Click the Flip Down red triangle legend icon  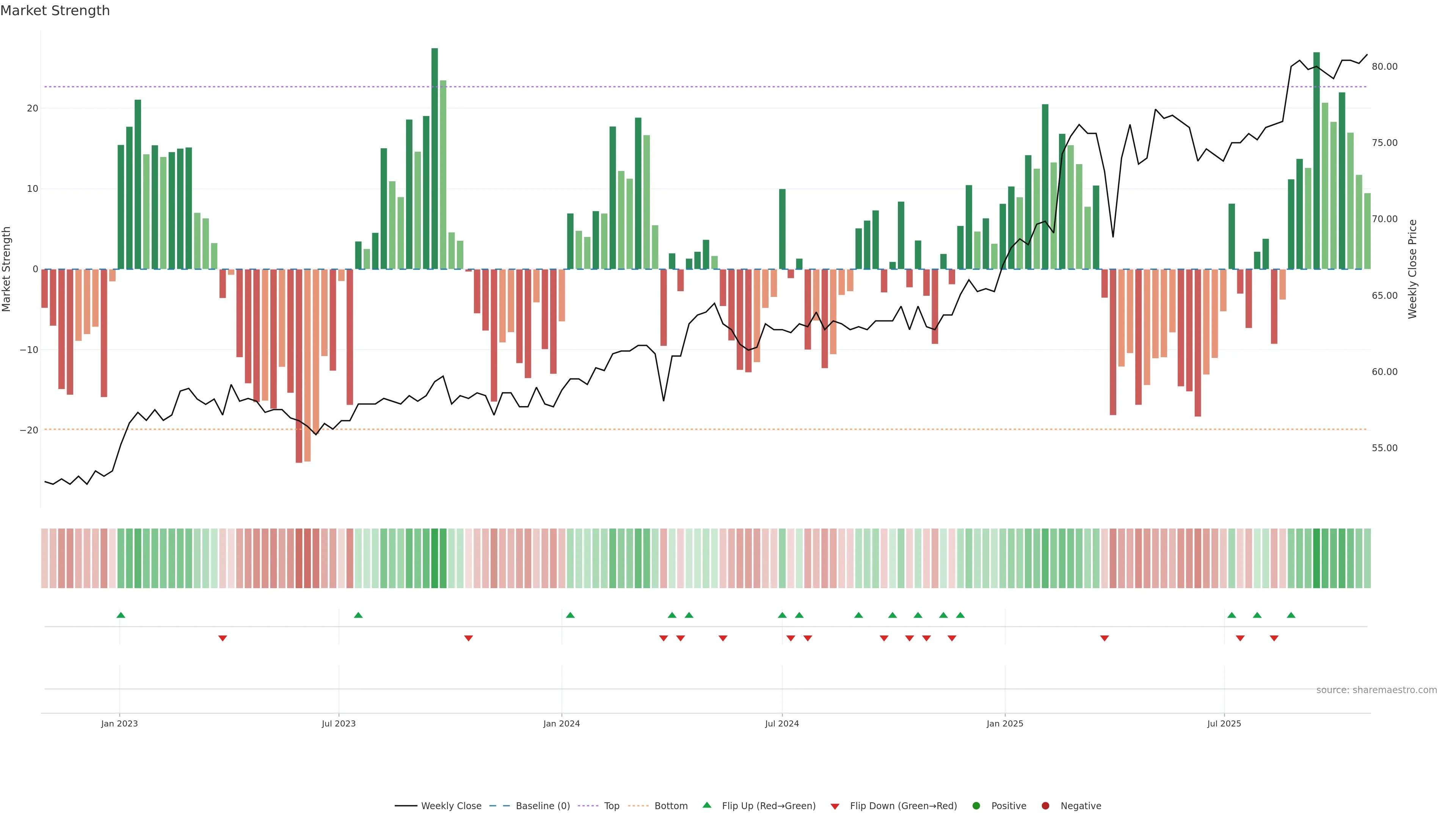835,806
